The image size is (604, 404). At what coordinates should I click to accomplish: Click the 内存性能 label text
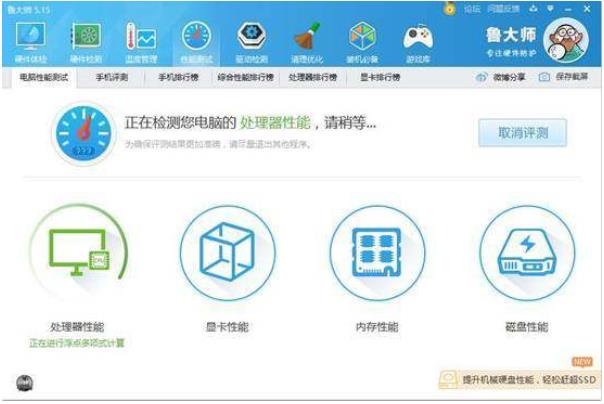pyautogui.click(x=377, y=327)
